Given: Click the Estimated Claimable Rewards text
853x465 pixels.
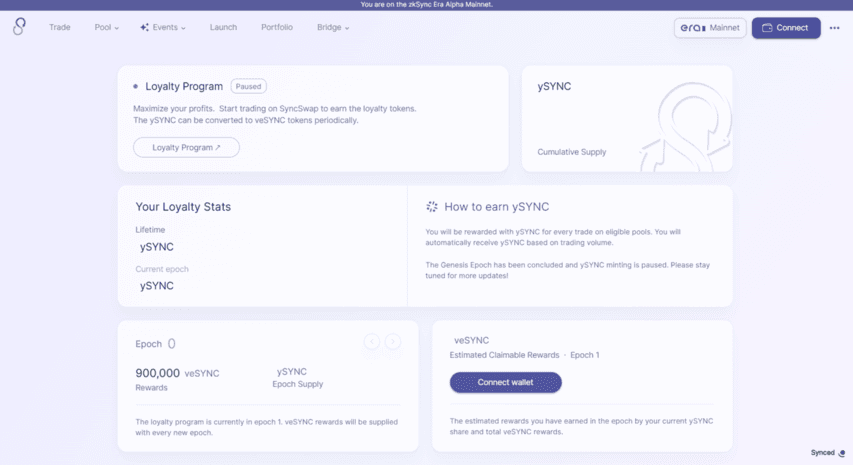Looking at the screenshot, I should [x=504, y=355].
